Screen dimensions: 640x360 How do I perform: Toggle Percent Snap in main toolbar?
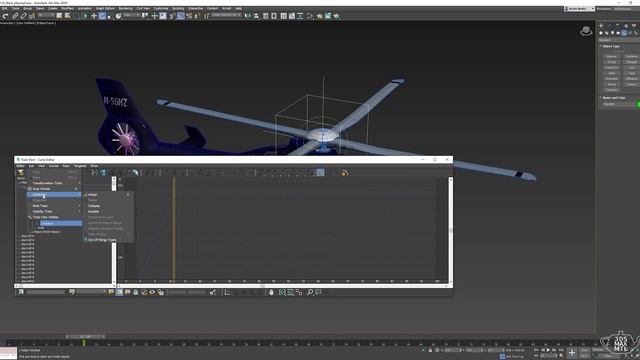[189, 16]
